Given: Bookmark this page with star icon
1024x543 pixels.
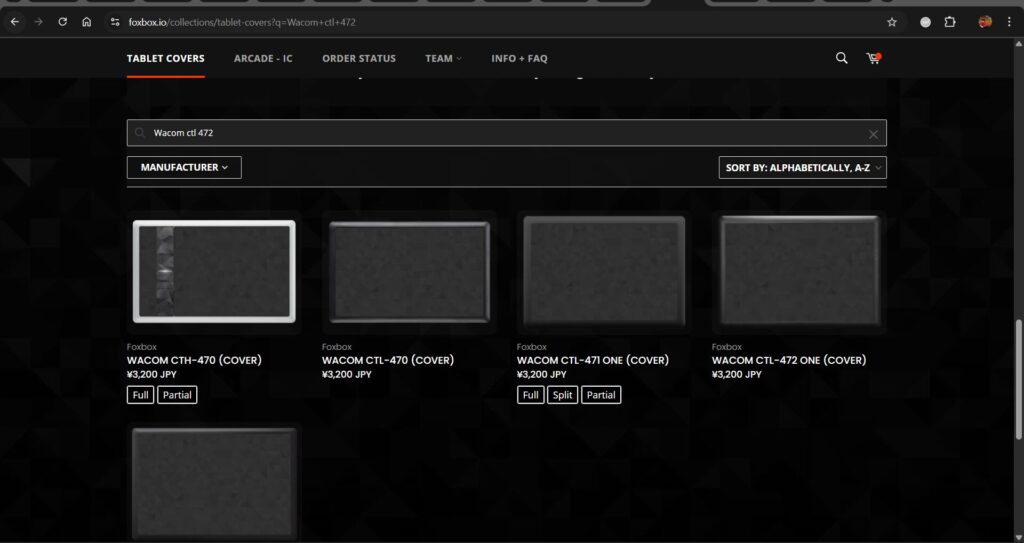Looking at the screenshot, I should click(x=891, y=22).
